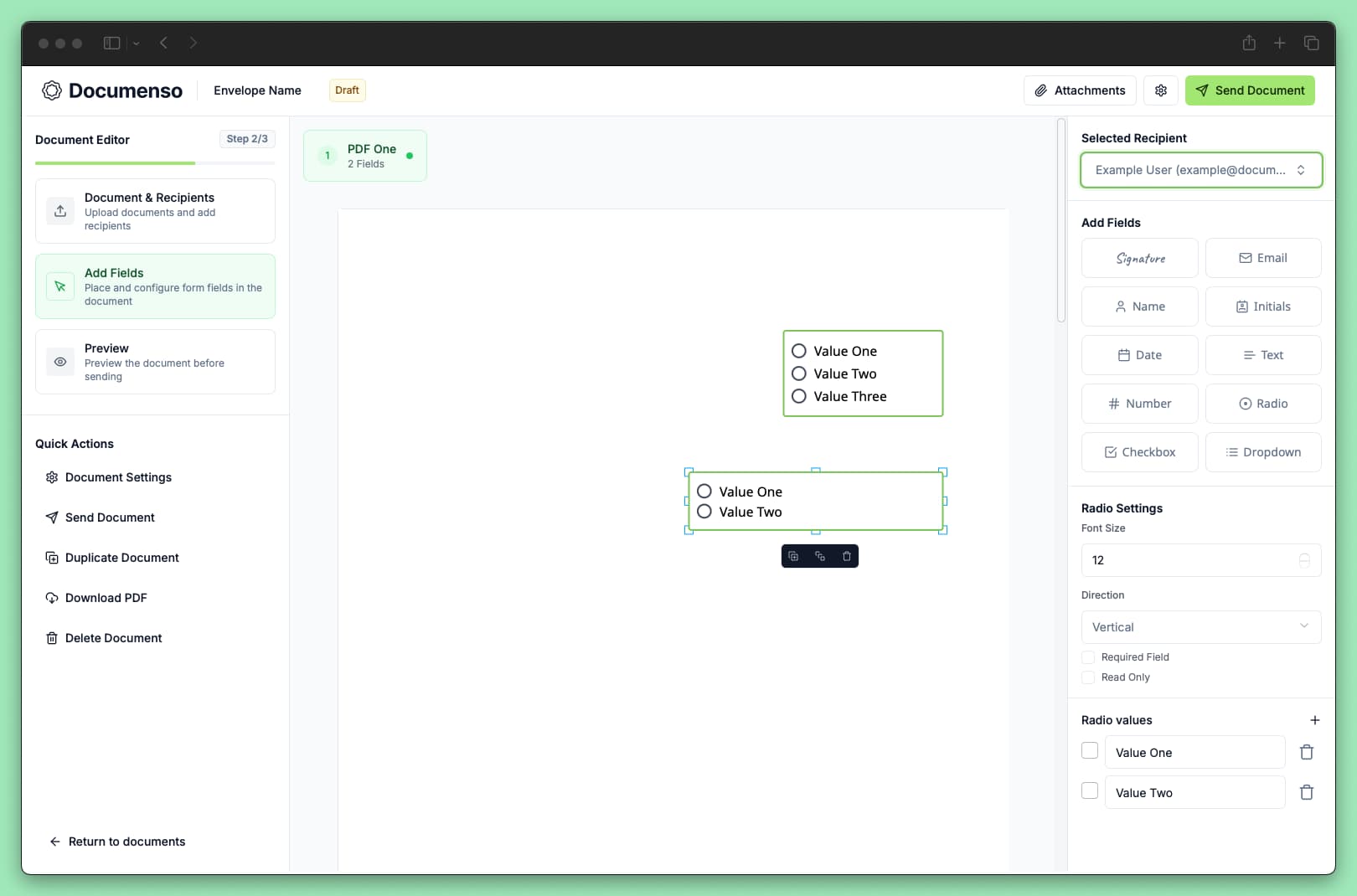
Task: Click the copy-to-recipients icon under the selected field
Action: pyautogui.click(x=820, y=556)
